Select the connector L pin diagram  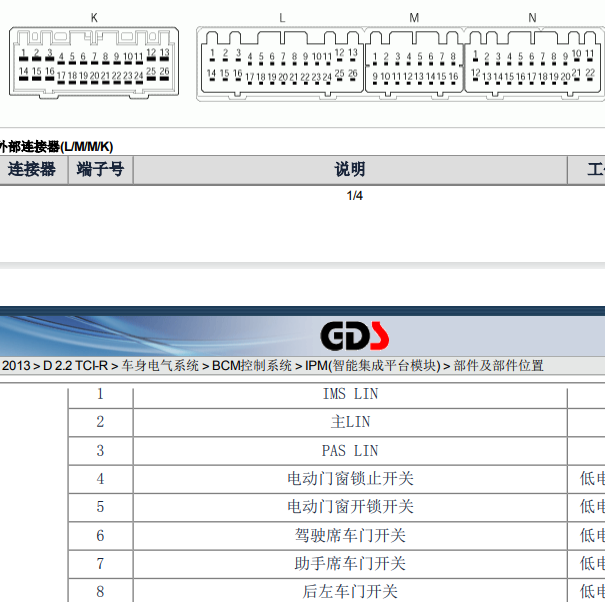click(281, 64)
